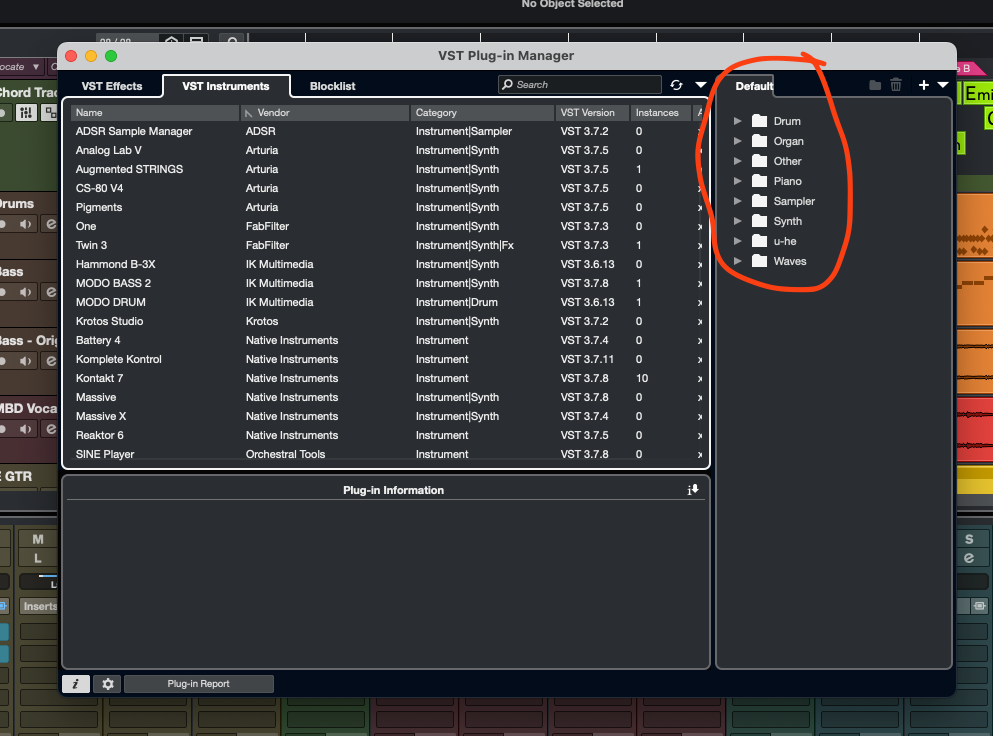Switch to the VST Effects tab
993x736 pixels.
click(x=112, y=86)
